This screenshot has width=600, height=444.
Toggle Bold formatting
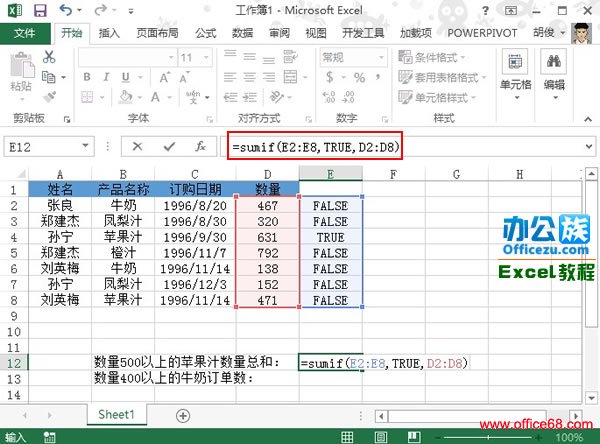[87, 77]
